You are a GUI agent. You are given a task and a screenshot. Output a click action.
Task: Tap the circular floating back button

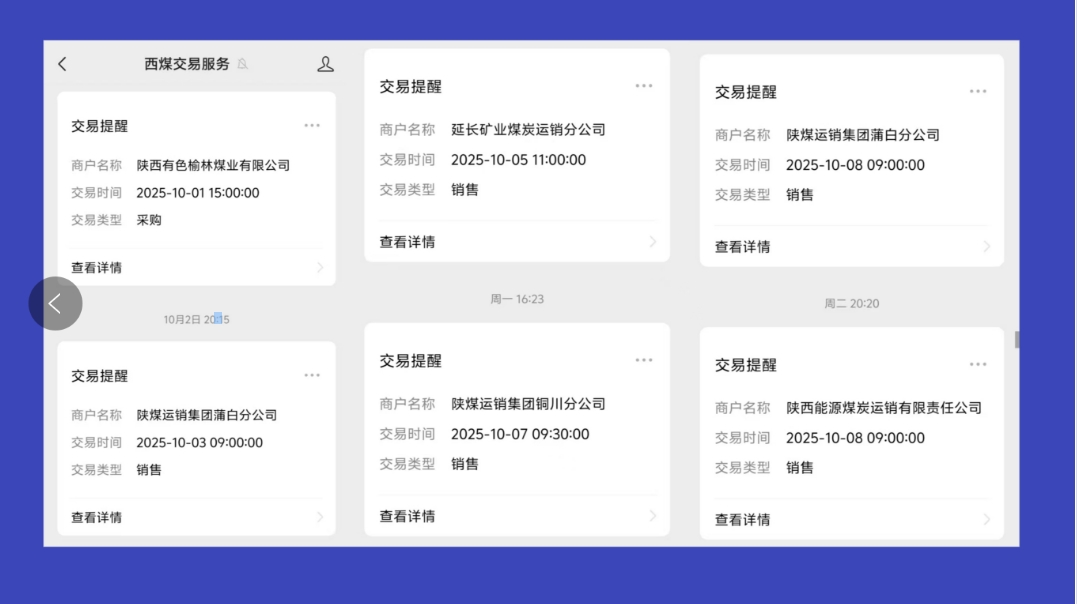pos(55,304)
